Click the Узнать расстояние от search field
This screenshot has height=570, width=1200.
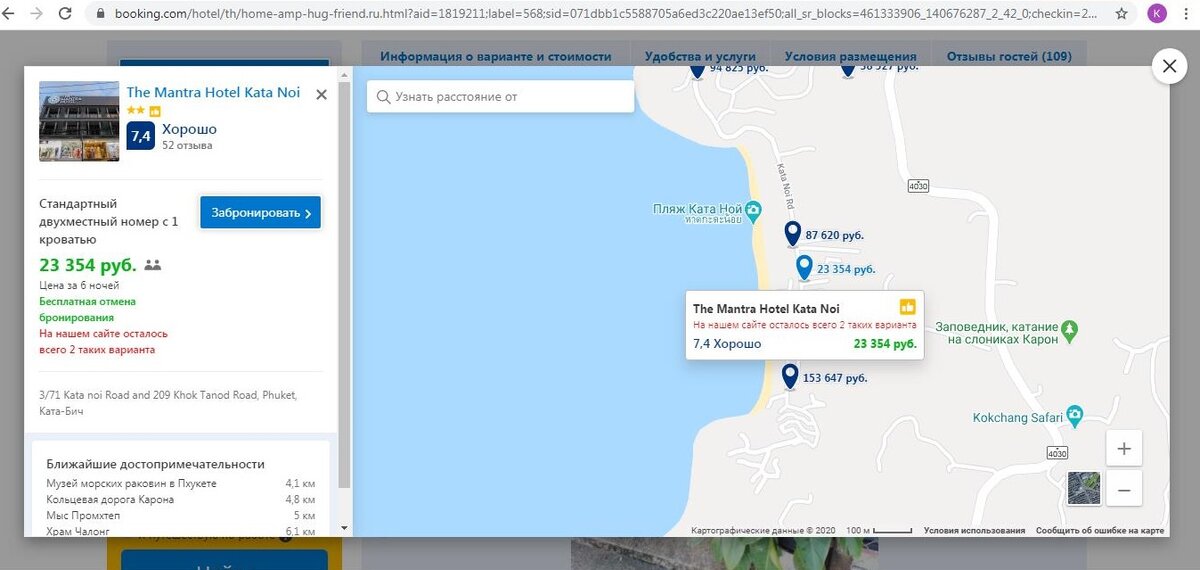coord(501,97)
